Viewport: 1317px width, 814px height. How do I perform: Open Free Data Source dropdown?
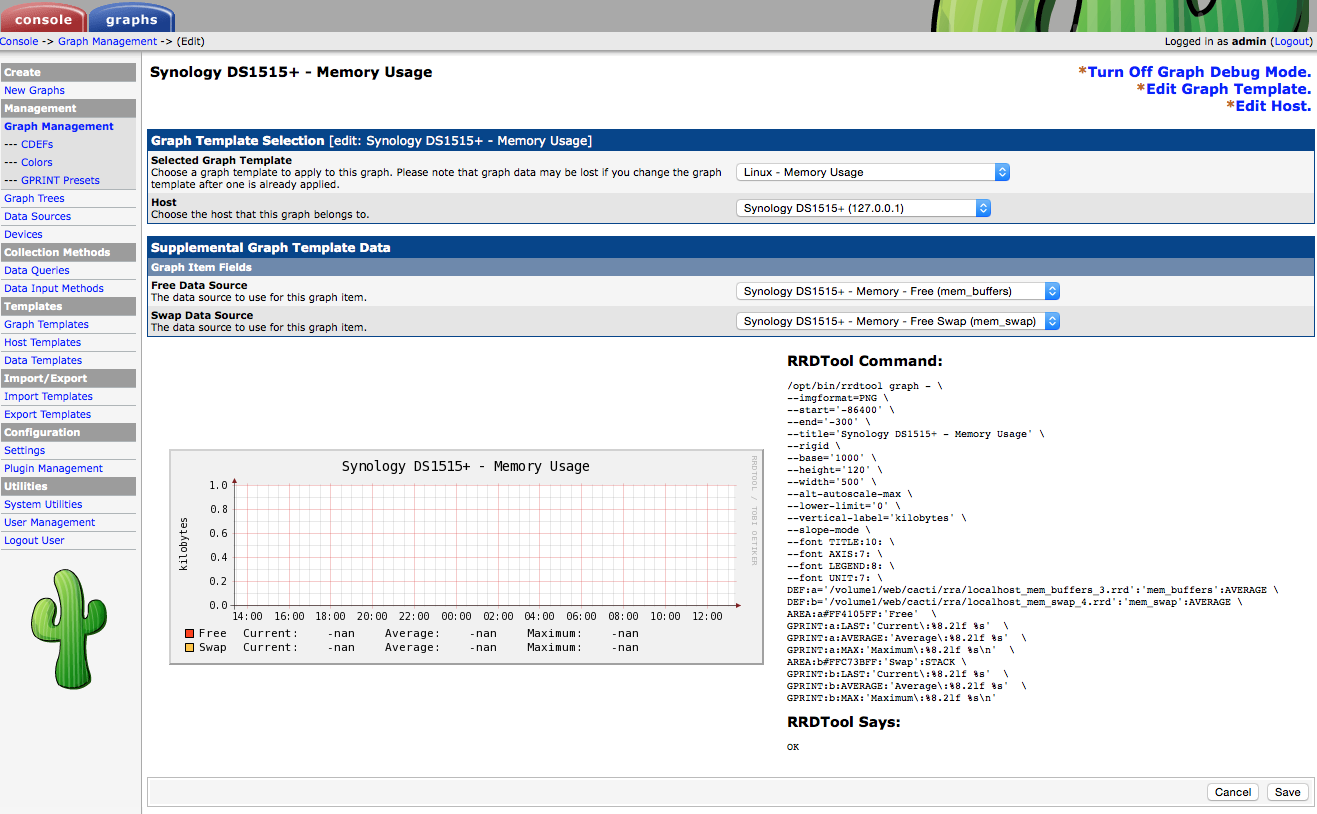(x=898, y=291)
